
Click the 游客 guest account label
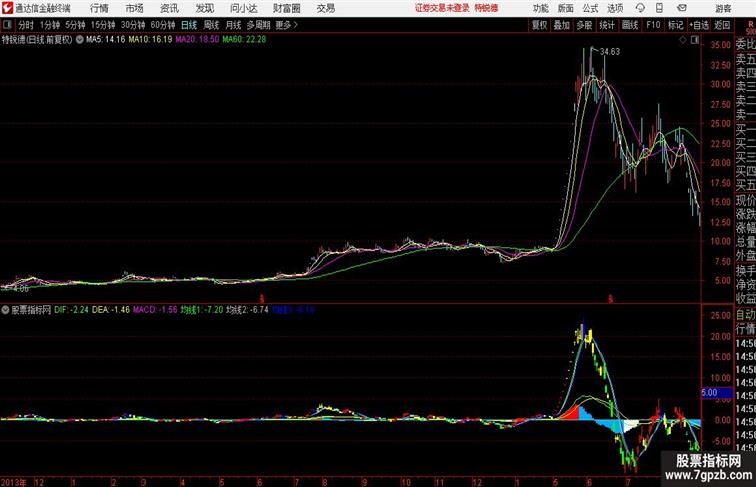(723, 8)
